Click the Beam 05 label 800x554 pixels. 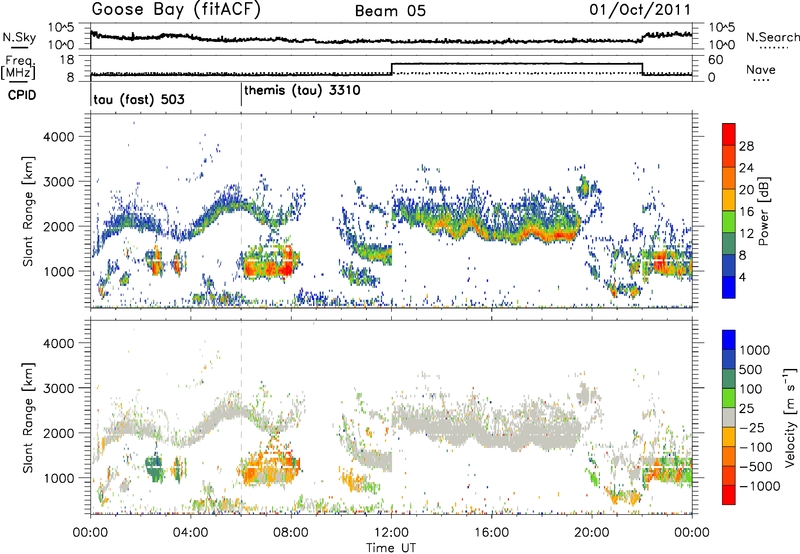(x=390, y=11)
